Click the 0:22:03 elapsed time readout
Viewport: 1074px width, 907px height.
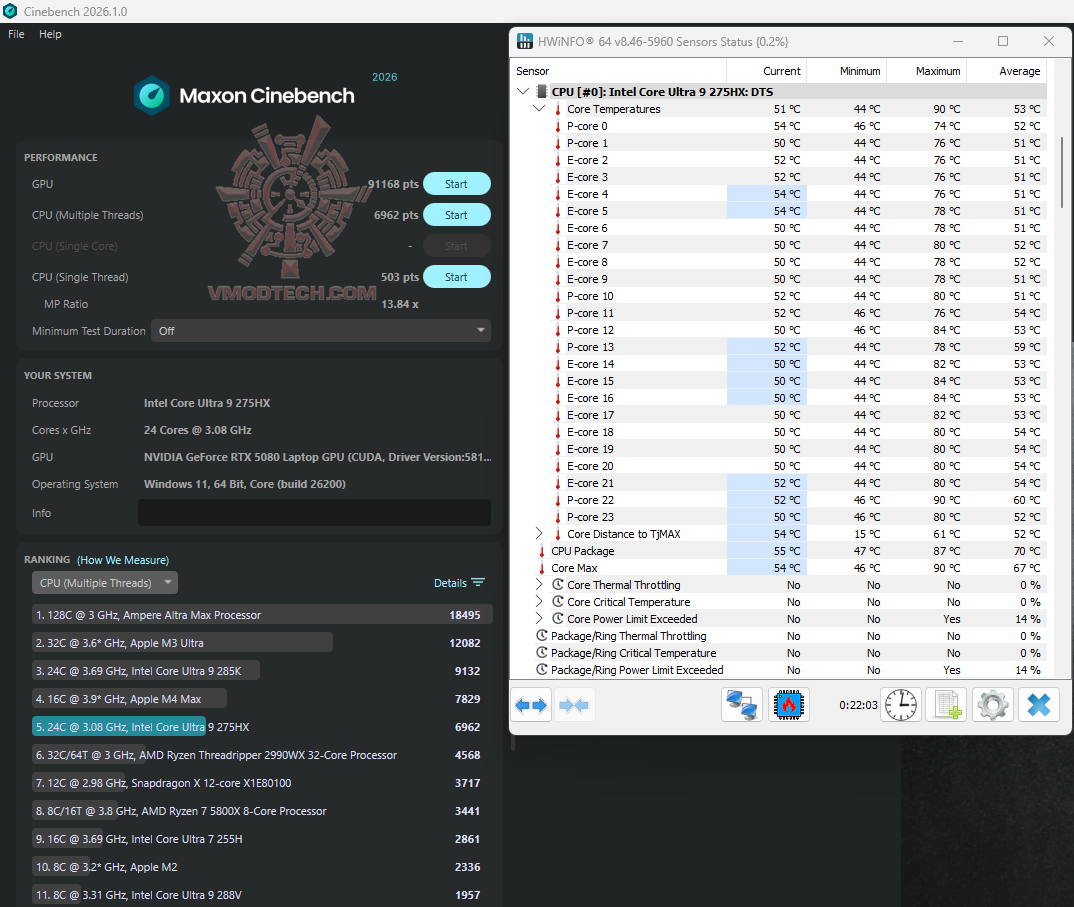click(x=858, y=705)
